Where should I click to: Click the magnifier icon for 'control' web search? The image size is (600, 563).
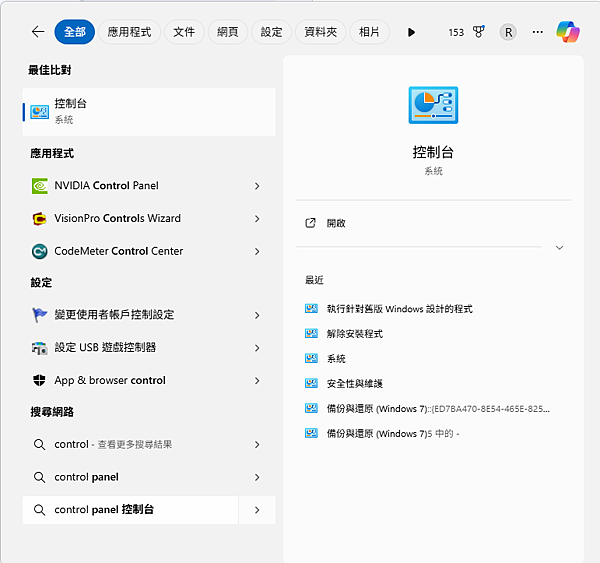pyautogui.click(x=39, y=444)
